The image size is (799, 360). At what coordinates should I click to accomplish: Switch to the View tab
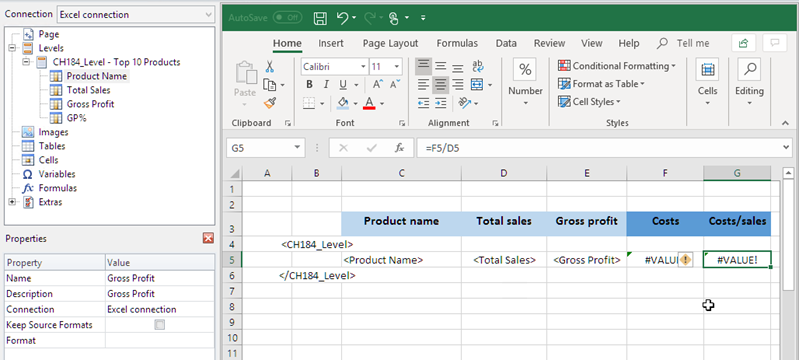coord(592,43)
